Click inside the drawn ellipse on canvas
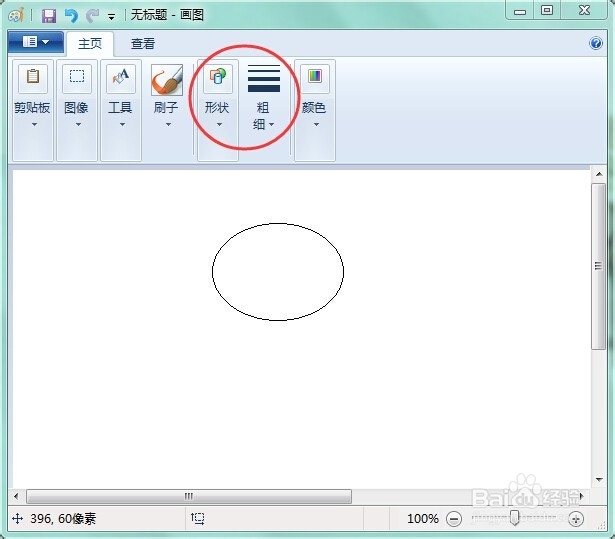The width and height of the screenshot is (615, 539). tap(278, 272)
